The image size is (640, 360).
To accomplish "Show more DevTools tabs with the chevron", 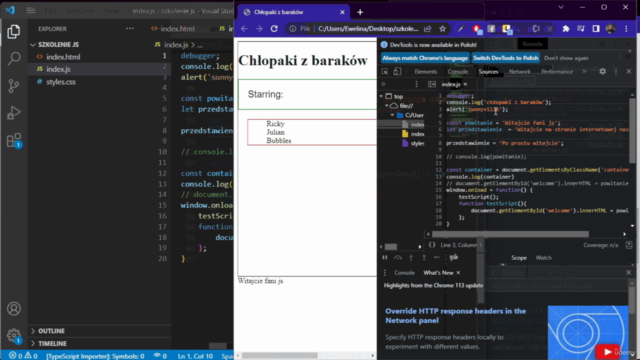I will 584,71.
